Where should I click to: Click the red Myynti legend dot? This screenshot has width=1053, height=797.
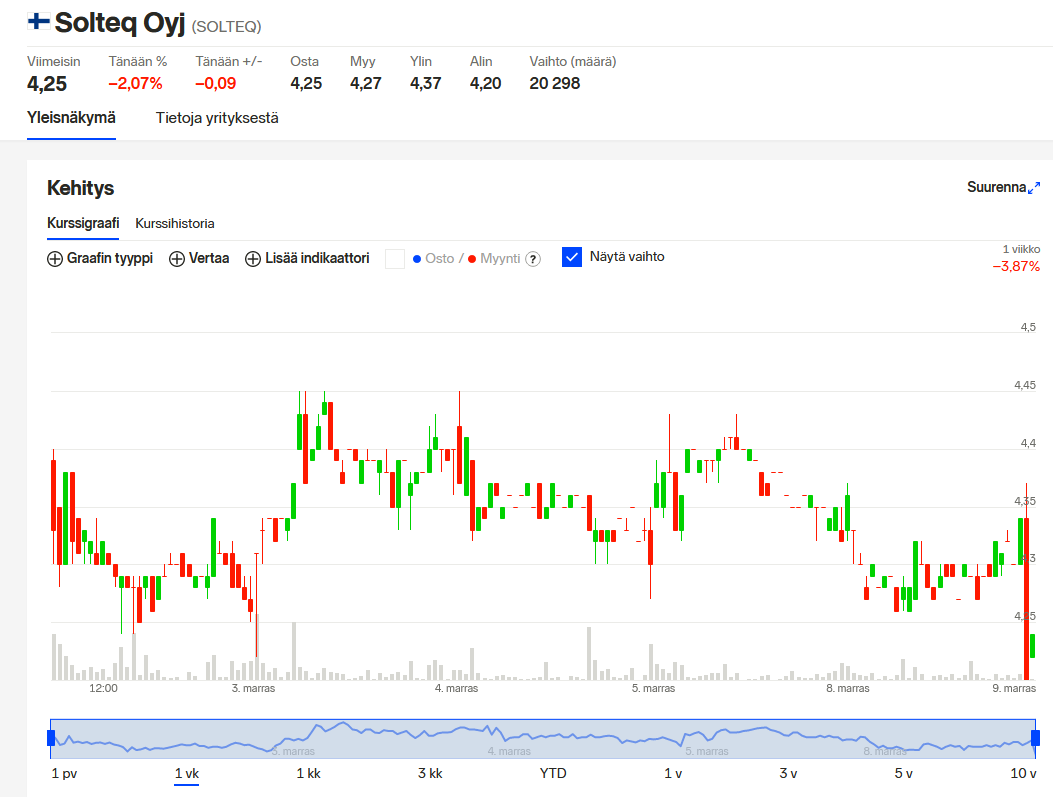click(x=472, y=259)
